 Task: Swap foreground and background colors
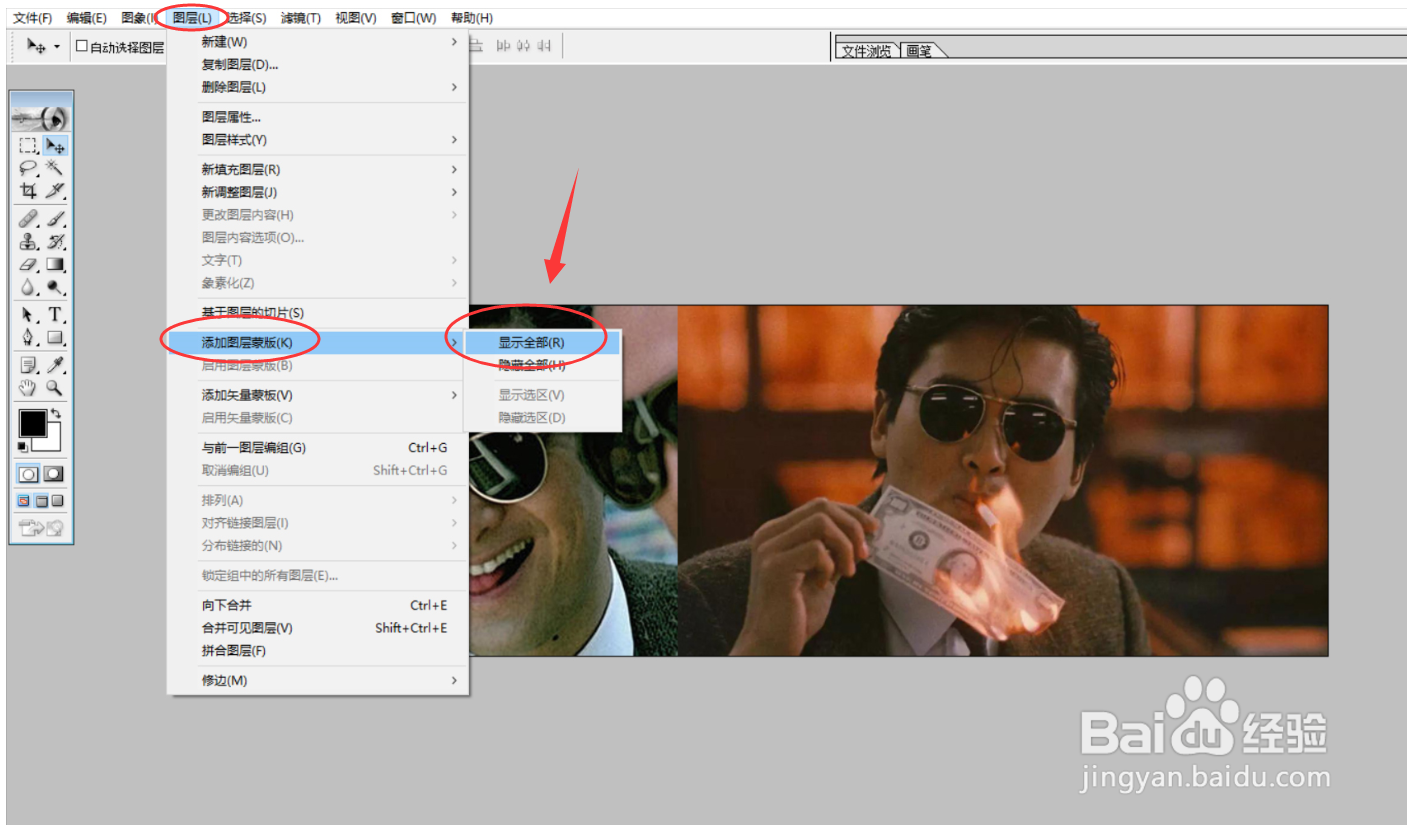point(57,413)
